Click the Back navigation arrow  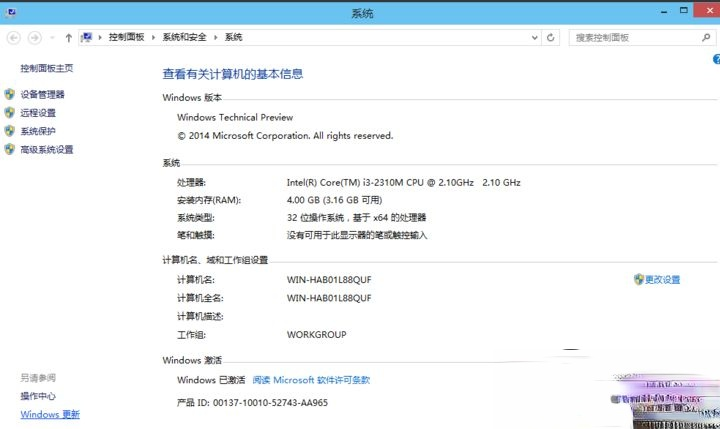tap(14, 37)
